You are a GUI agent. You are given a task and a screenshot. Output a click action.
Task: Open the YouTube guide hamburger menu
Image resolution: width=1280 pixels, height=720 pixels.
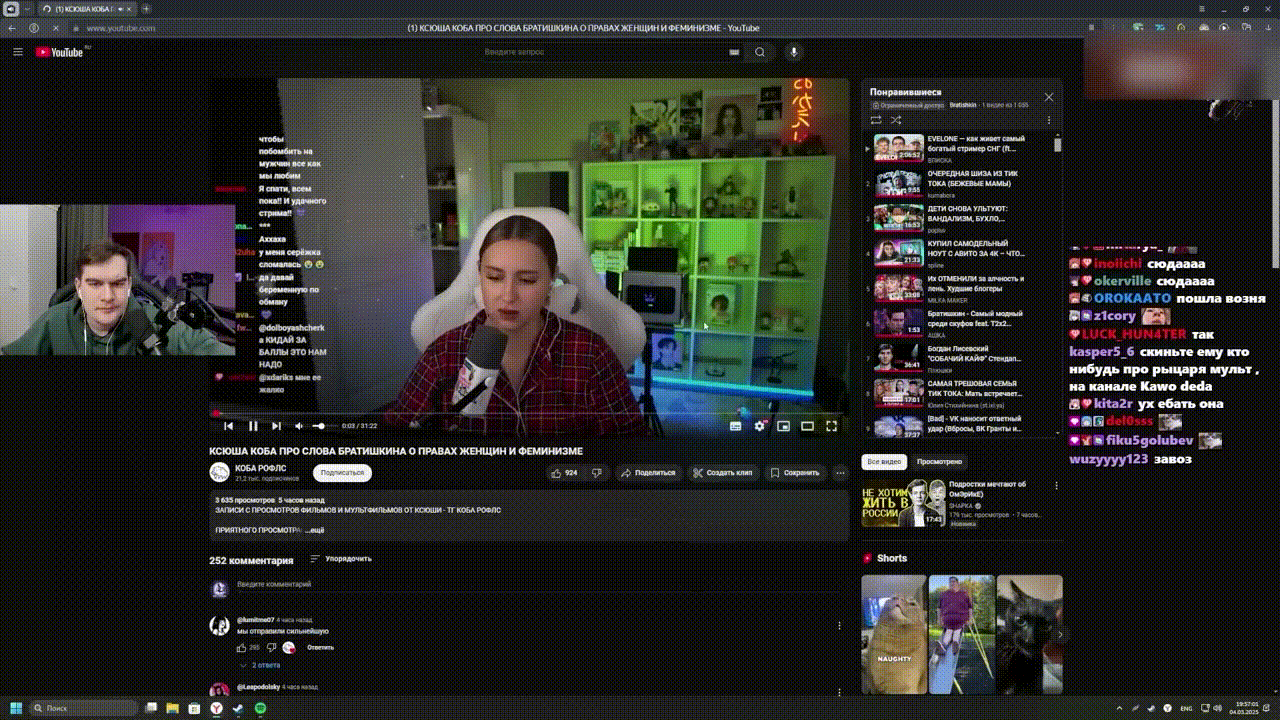click(x=18, y=52)
